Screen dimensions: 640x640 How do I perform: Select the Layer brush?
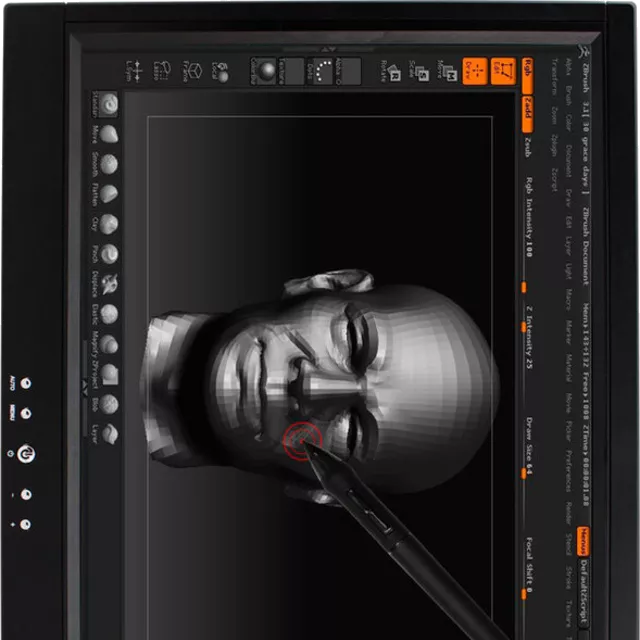108,434
